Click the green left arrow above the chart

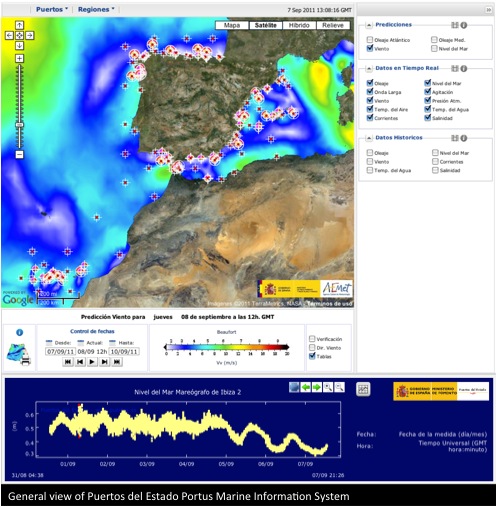(306, 387)
